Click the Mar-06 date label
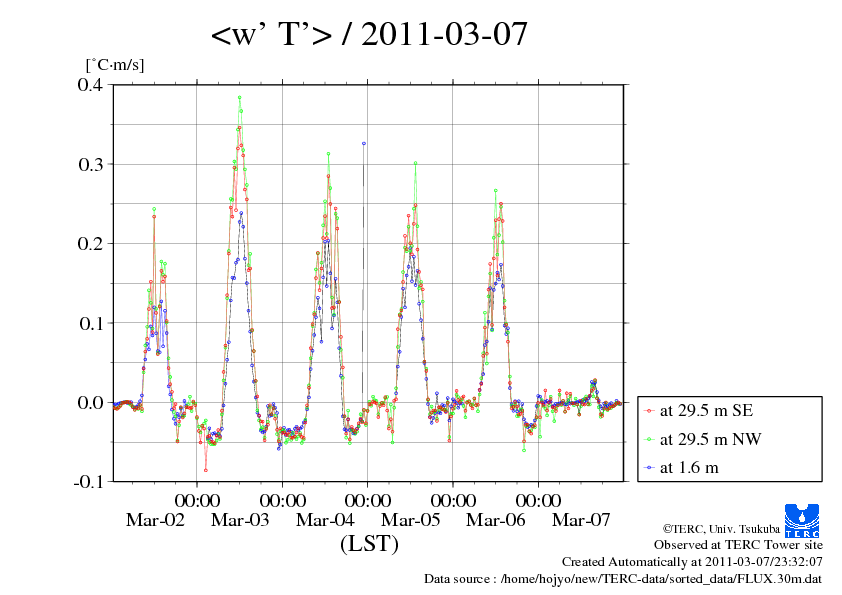 point(495,519)
